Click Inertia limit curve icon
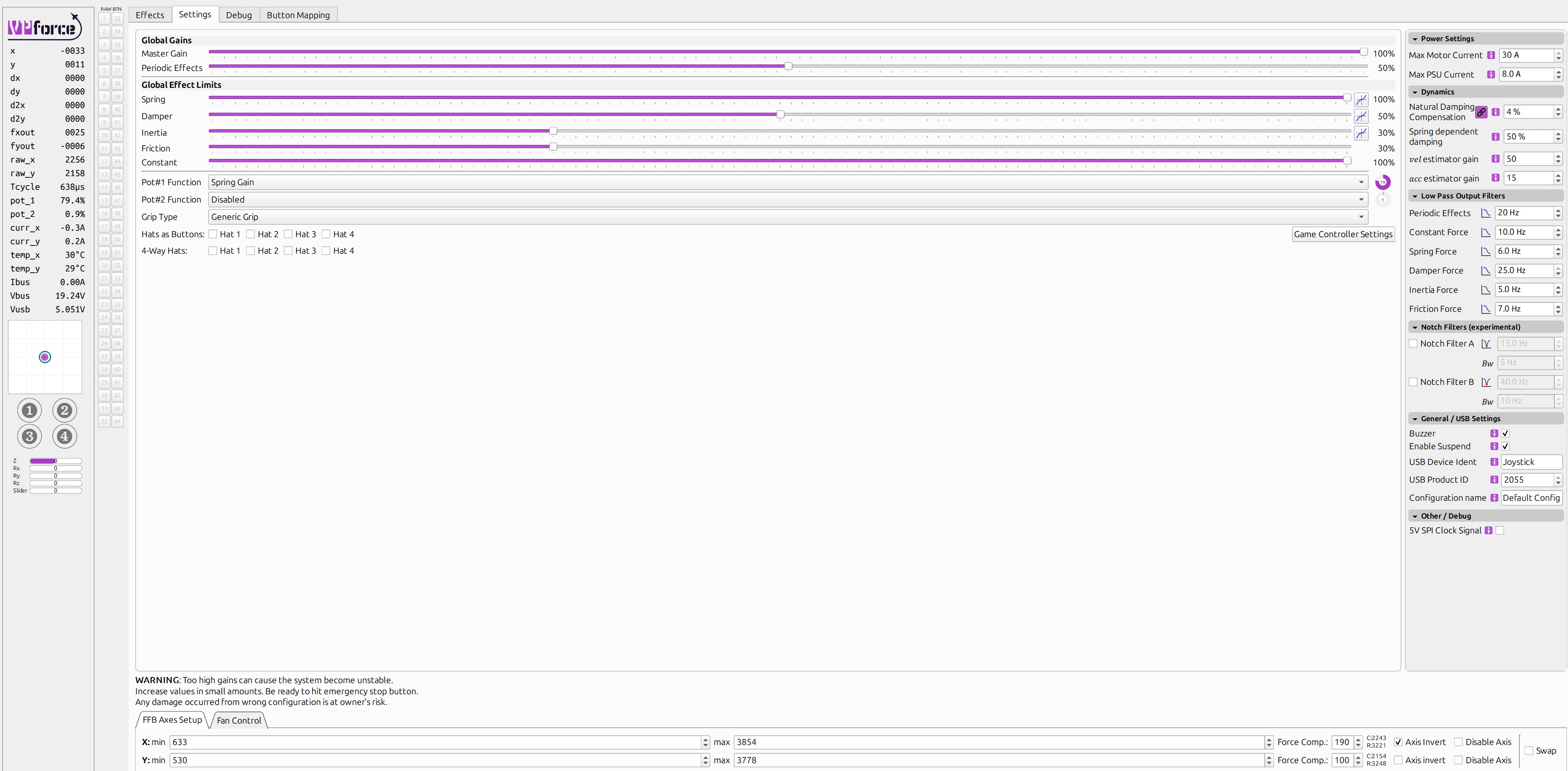 pyautogui.click(x=1361, y=133)
